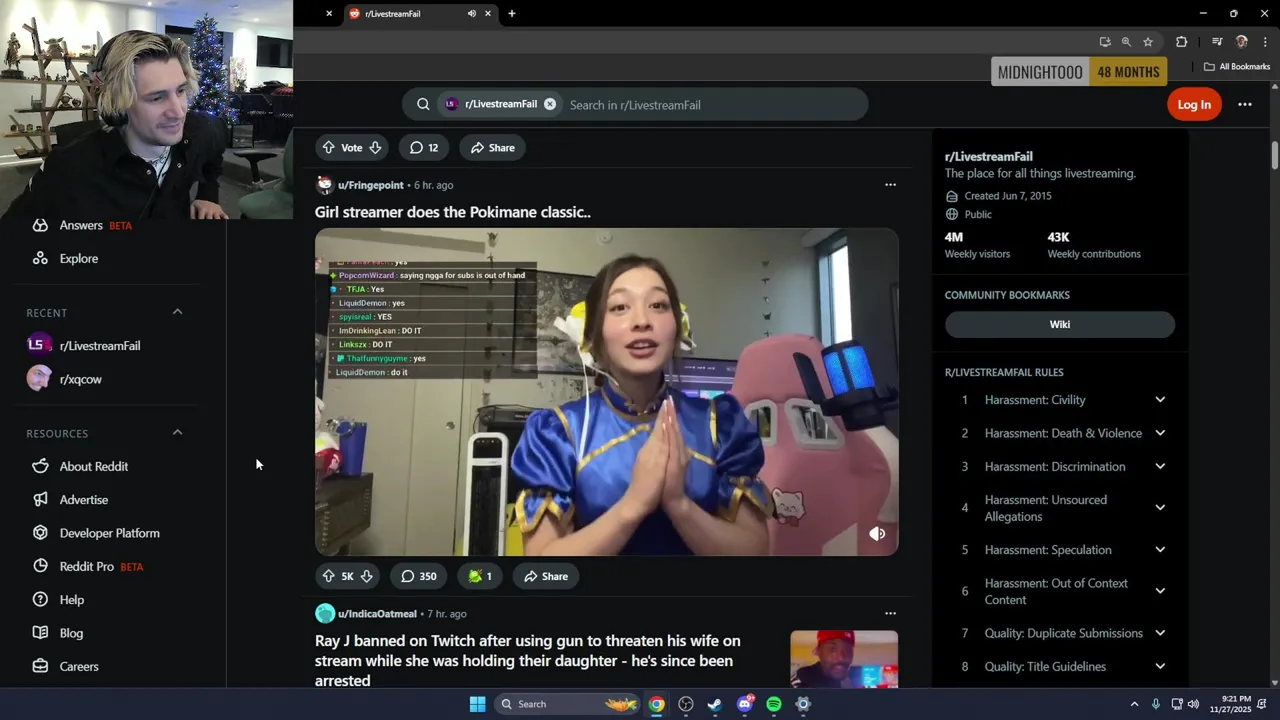
Task: Play the Pokimane classic video
Action: click(x=607, y=392)
